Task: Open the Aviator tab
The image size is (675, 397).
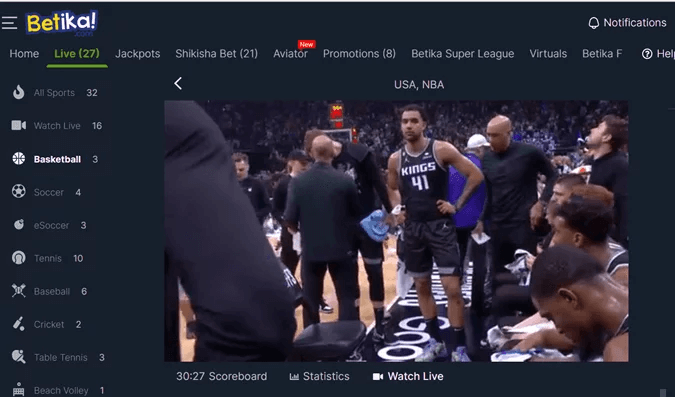Action: click(290, 54)
